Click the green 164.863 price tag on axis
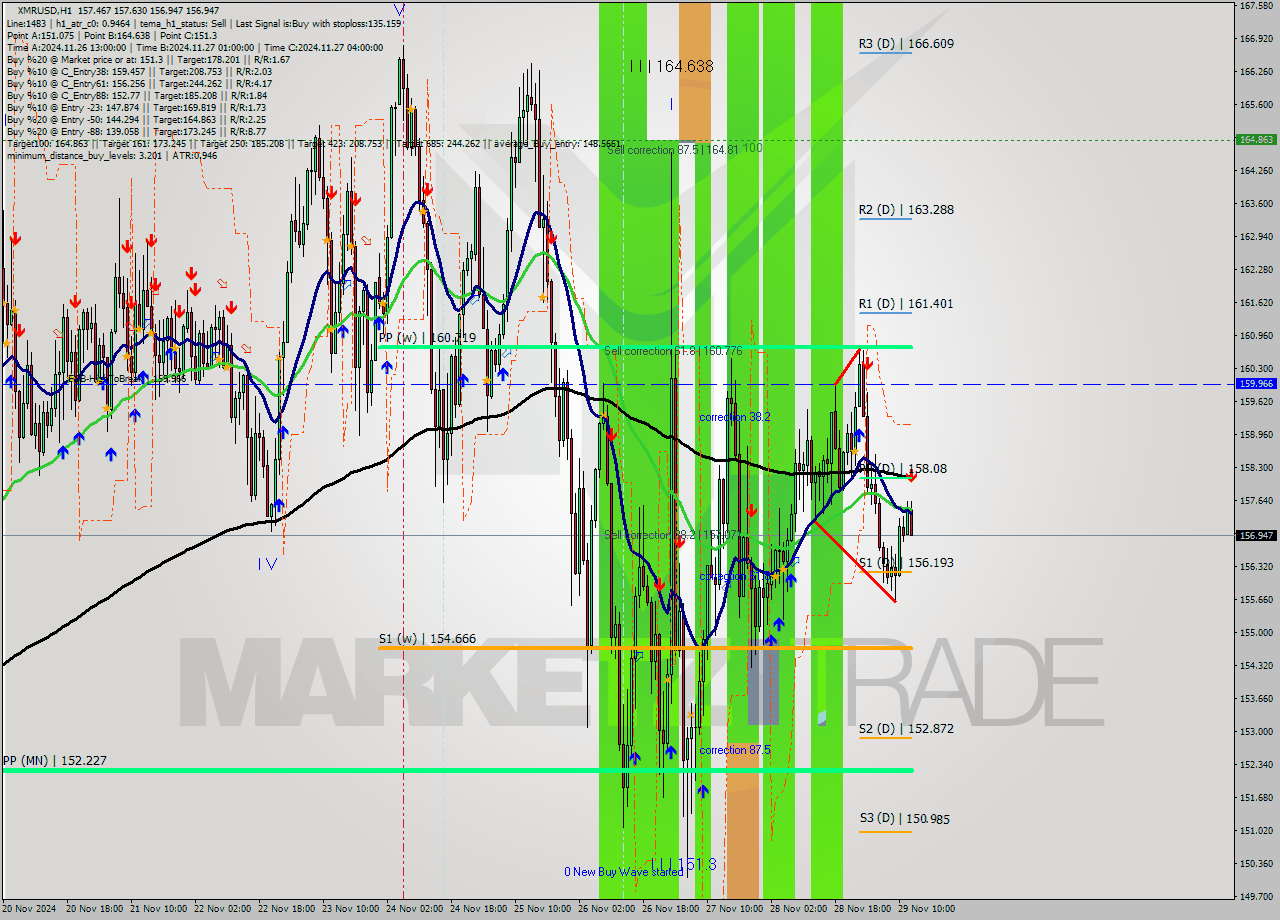1280x920 pixels. pyautogui.click(x=1256, y=140)
